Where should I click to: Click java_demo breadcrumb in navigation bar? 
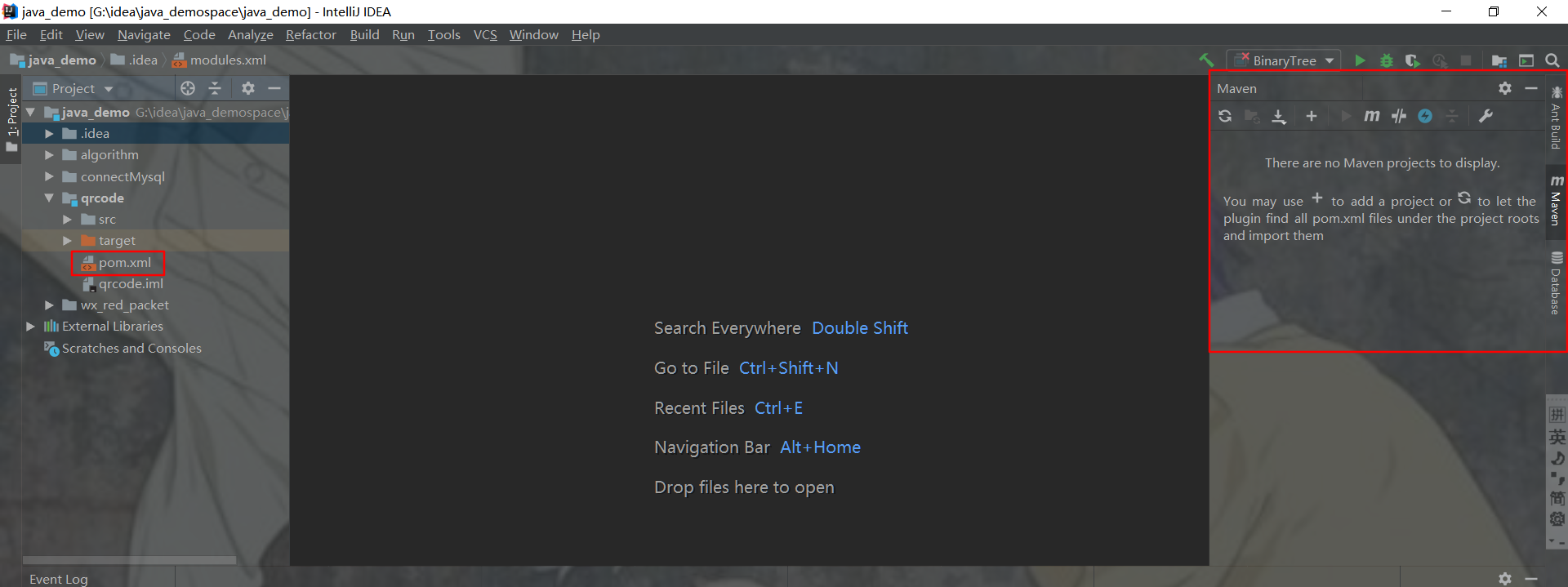point(53,60)
